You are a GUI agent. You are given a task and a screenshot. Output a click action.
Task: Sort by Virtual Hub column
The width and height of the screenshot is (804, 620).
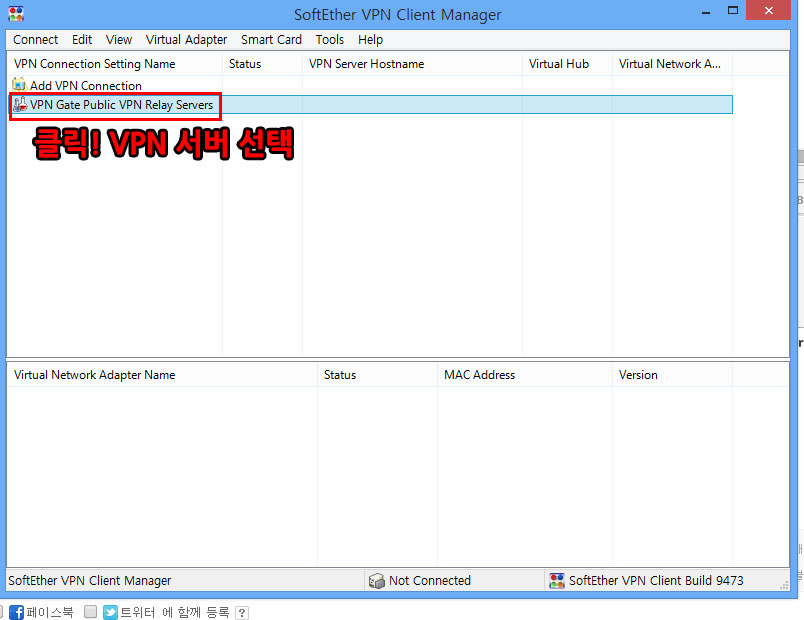pos(567,64)
